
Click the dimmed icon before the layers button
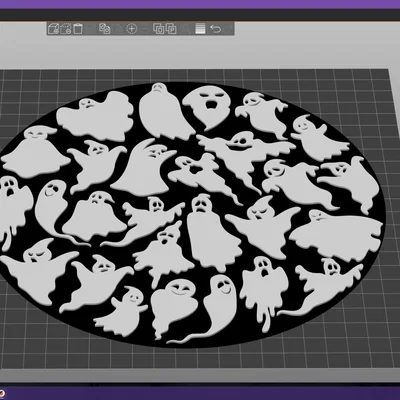point(185,29)
